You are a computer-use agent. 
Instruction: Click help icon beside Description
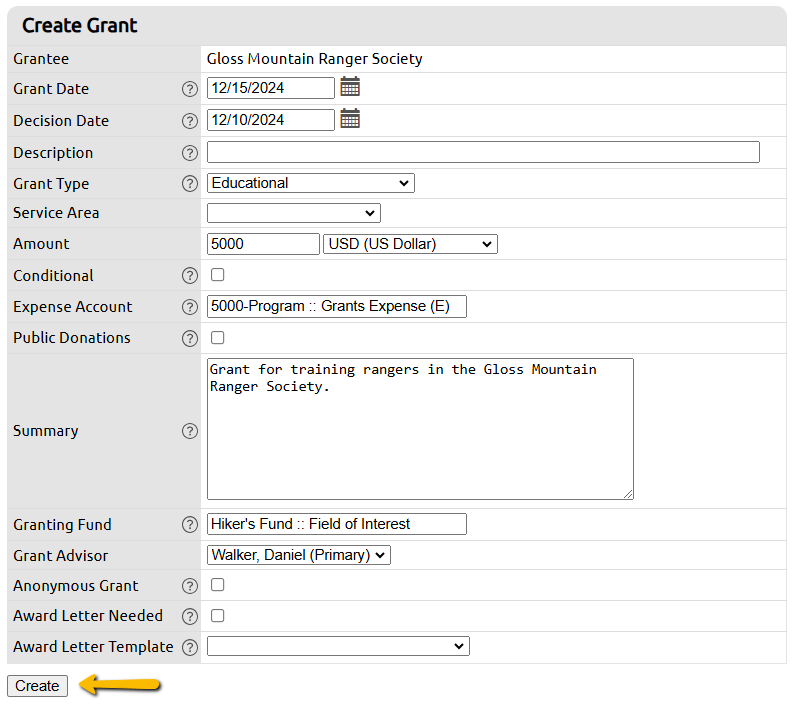(190, 153)
